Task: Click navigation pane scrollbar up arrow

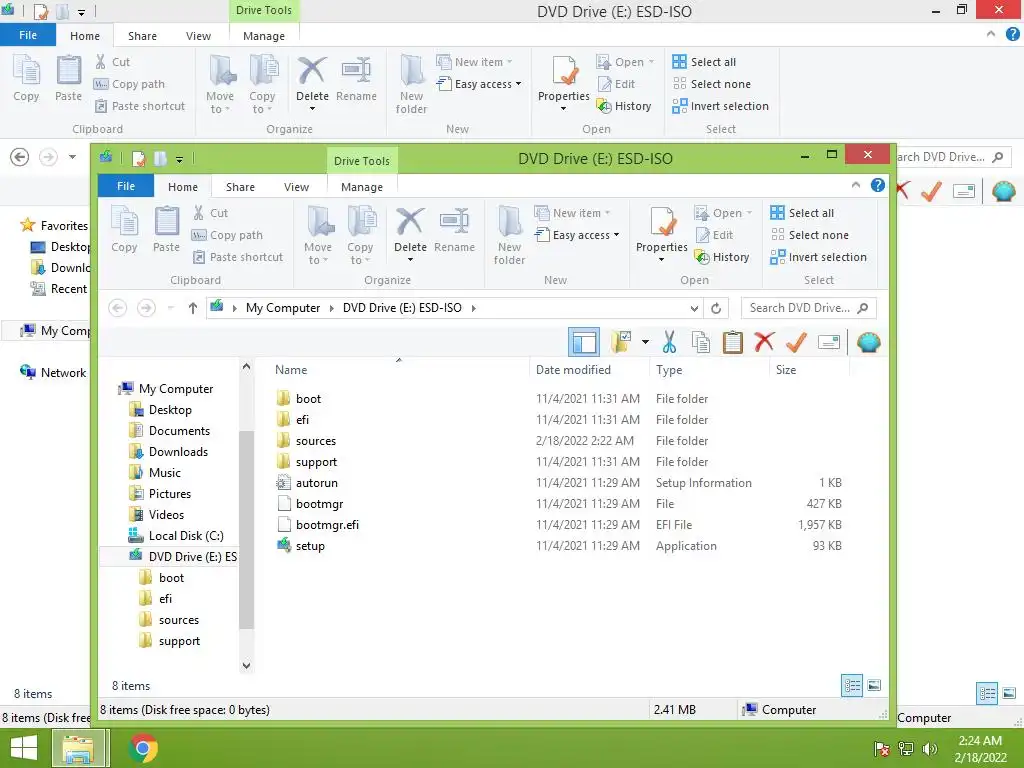Action: 246,367
